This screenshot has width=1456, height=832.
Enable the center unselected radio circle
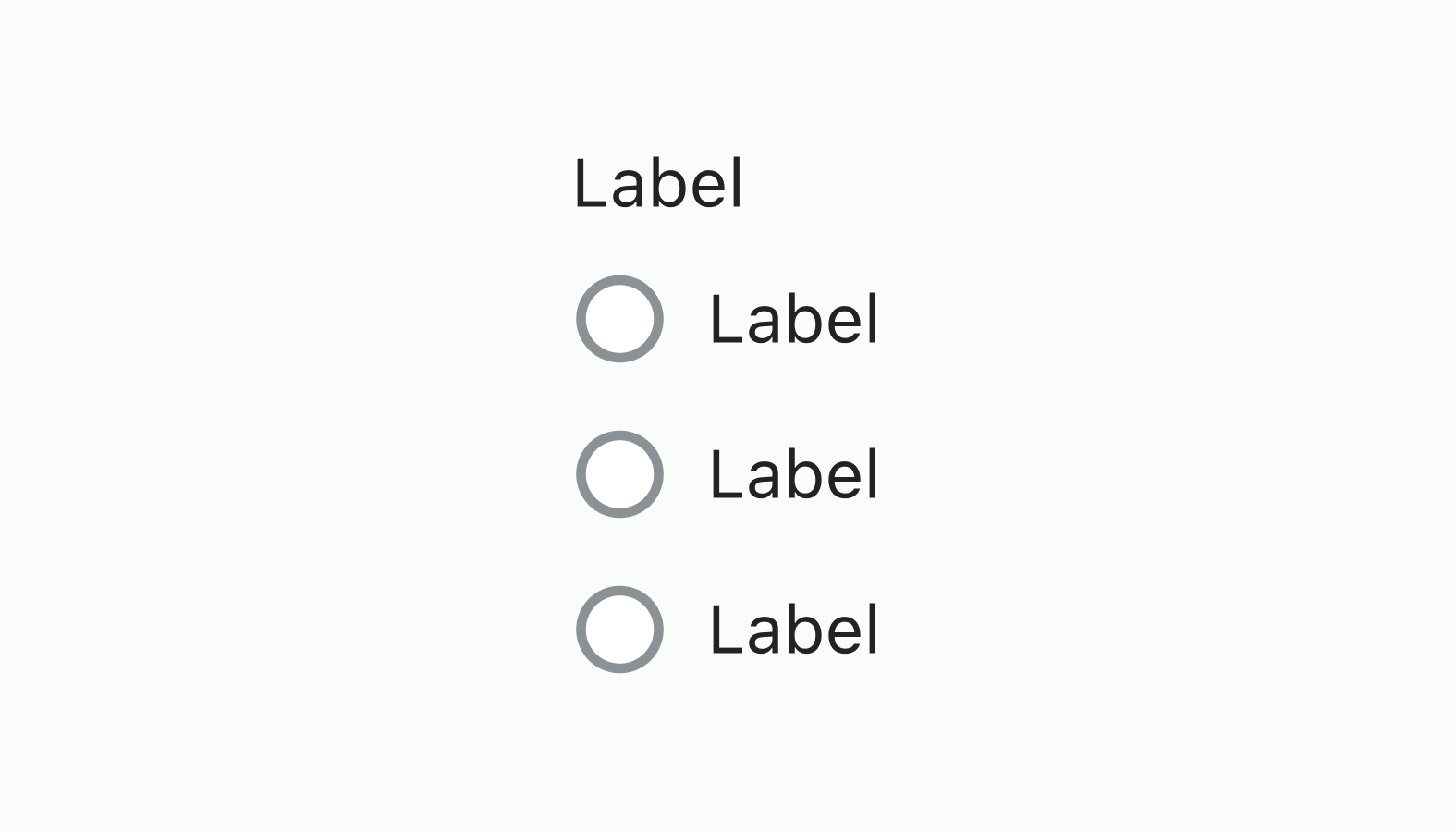pos(619,474)
